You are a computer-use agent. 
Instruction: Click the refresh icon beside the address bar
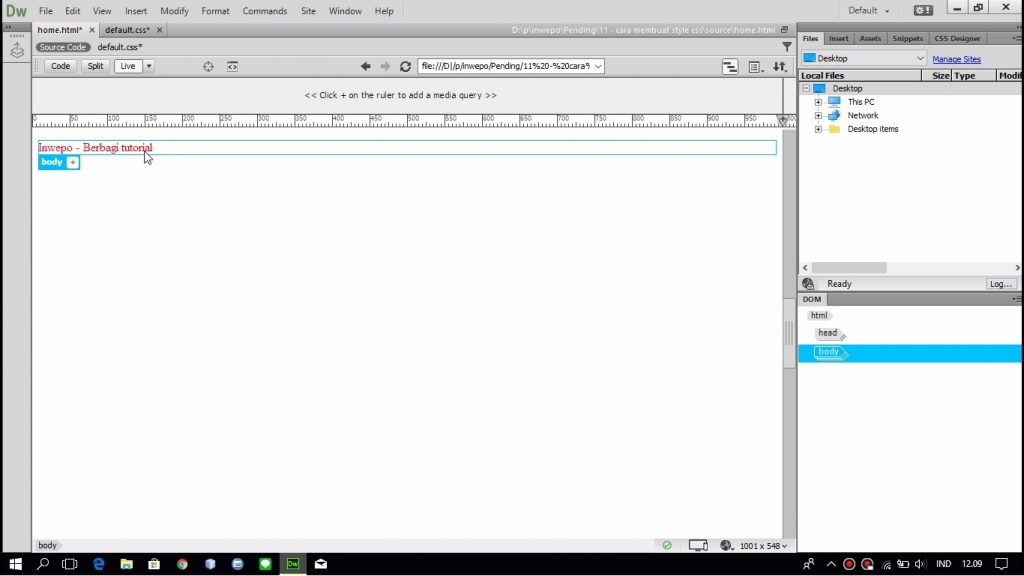(405, 66)
